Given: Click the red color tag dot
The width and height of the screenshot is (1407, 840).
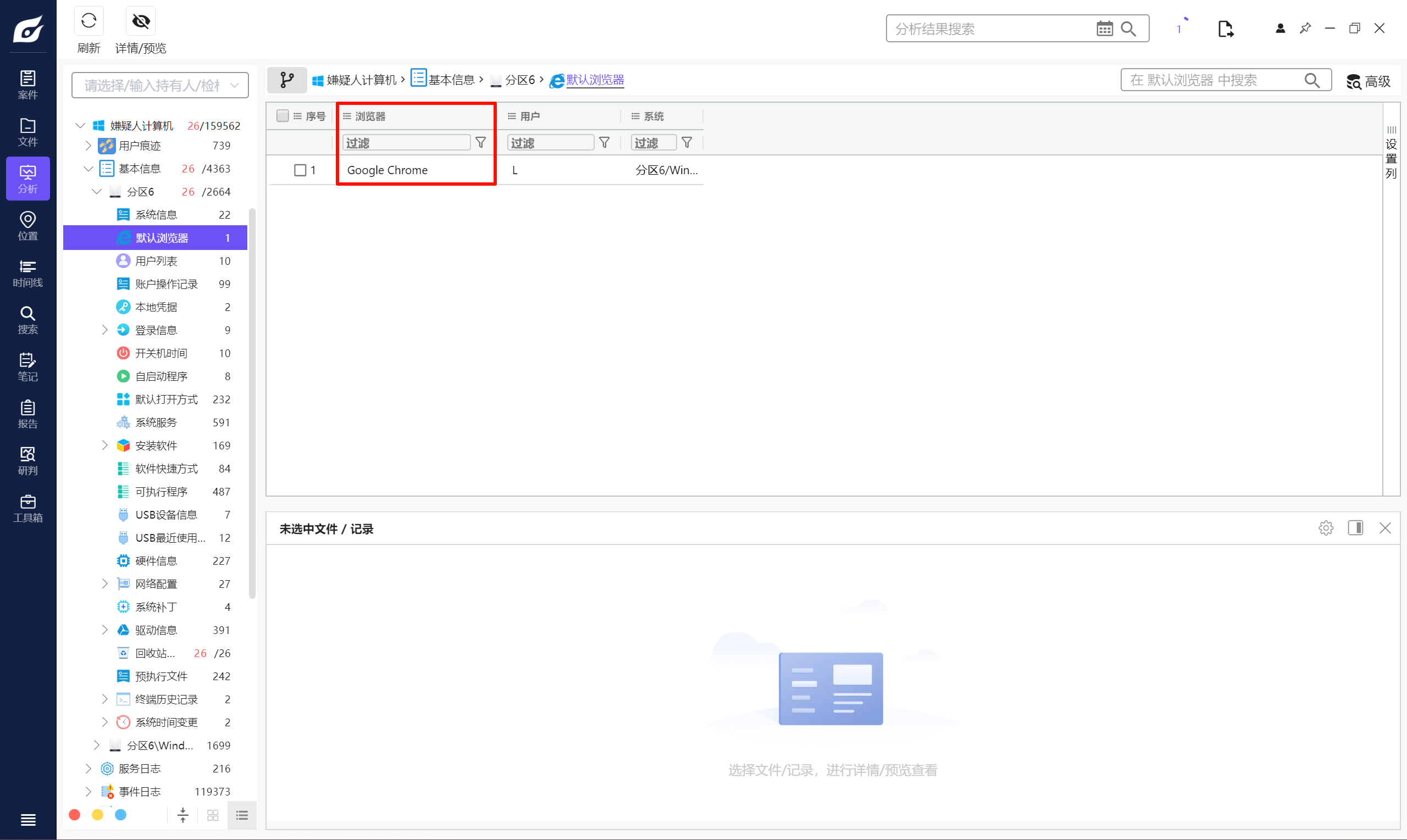Looking at the screenshot, I should tap(74, 815).
